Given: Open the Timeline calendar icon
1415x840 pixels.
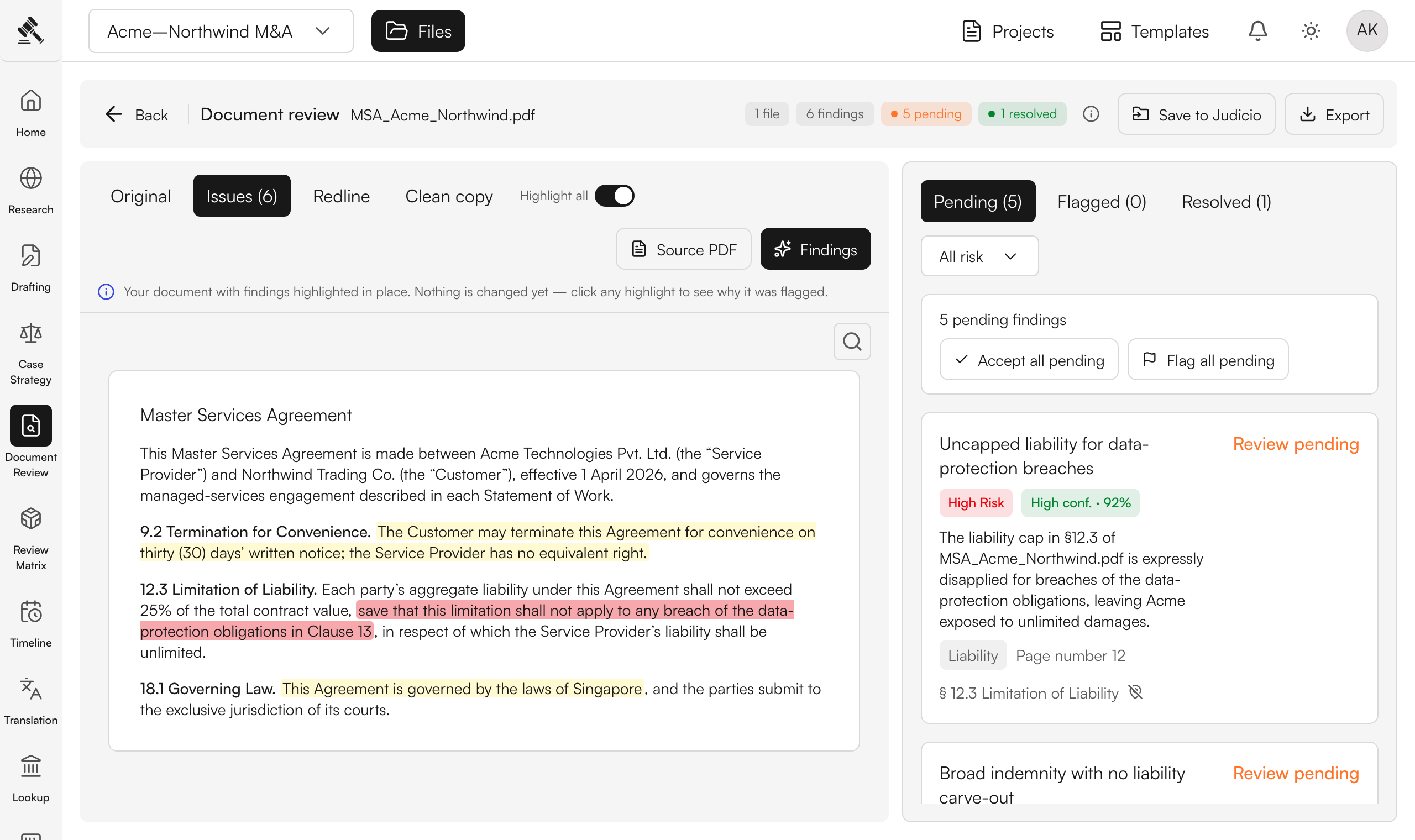Looking at the screenshot, I should click(30, 612).
